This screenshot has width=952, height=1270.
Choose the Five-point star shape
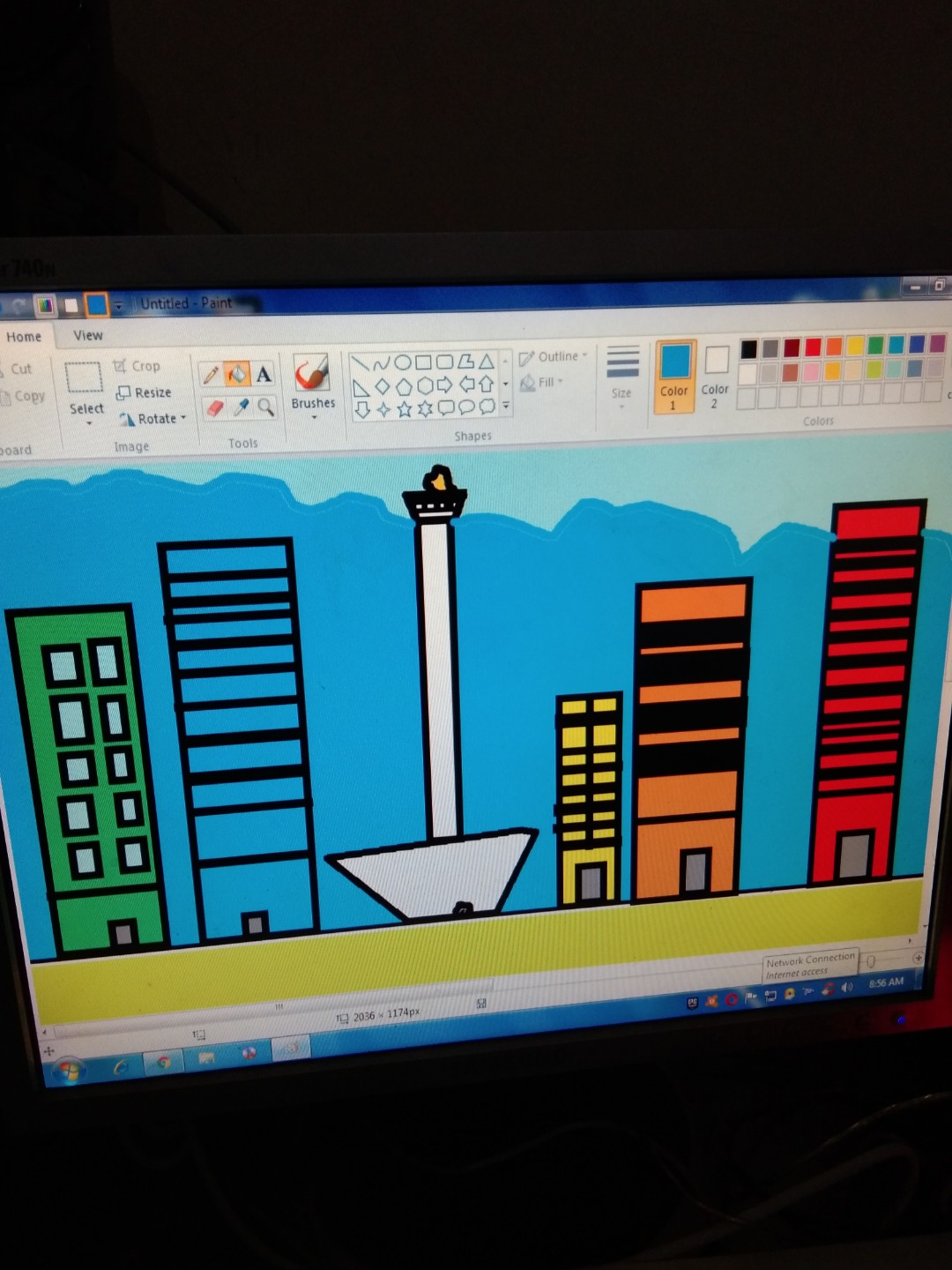click(405, 409)
